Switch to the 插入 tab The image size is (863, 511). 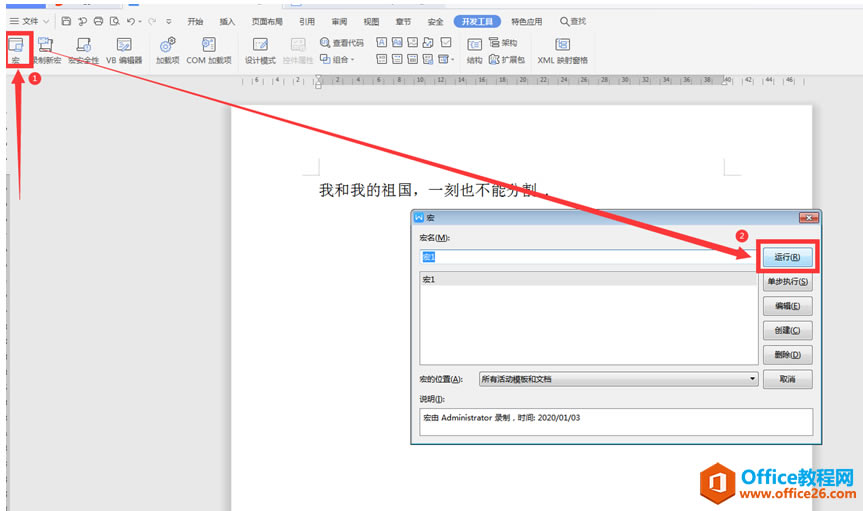pyautogui.click(x=227, y=21)
